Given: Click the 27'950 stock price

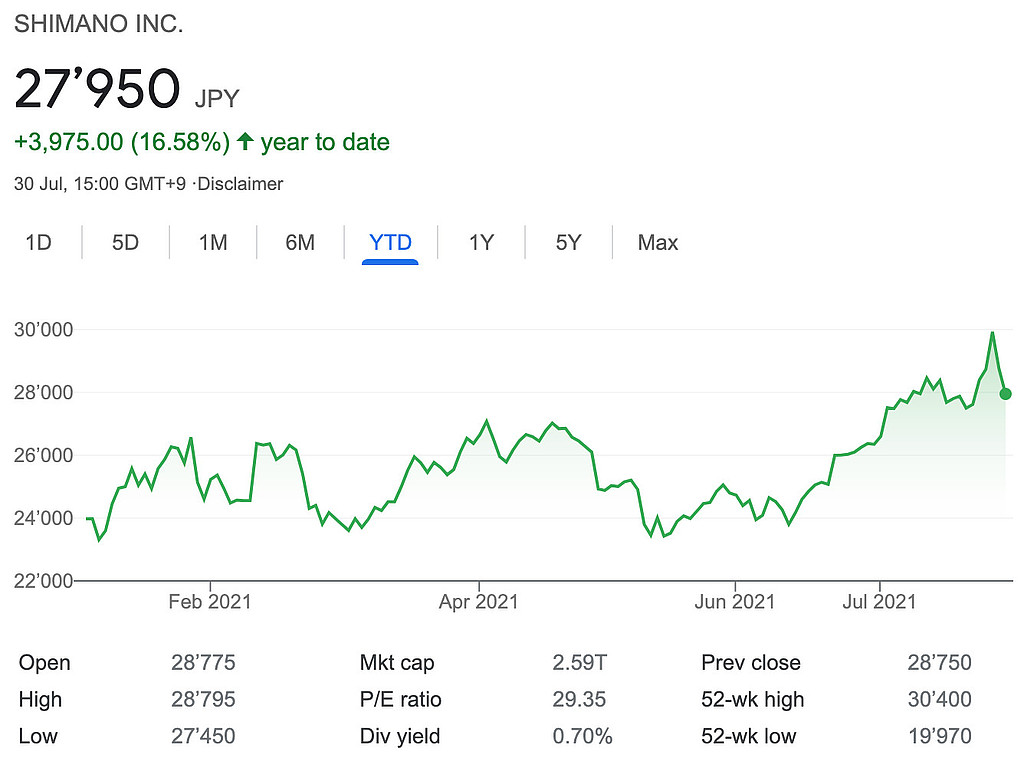Looking at the screenshot, I should point(96,88).
